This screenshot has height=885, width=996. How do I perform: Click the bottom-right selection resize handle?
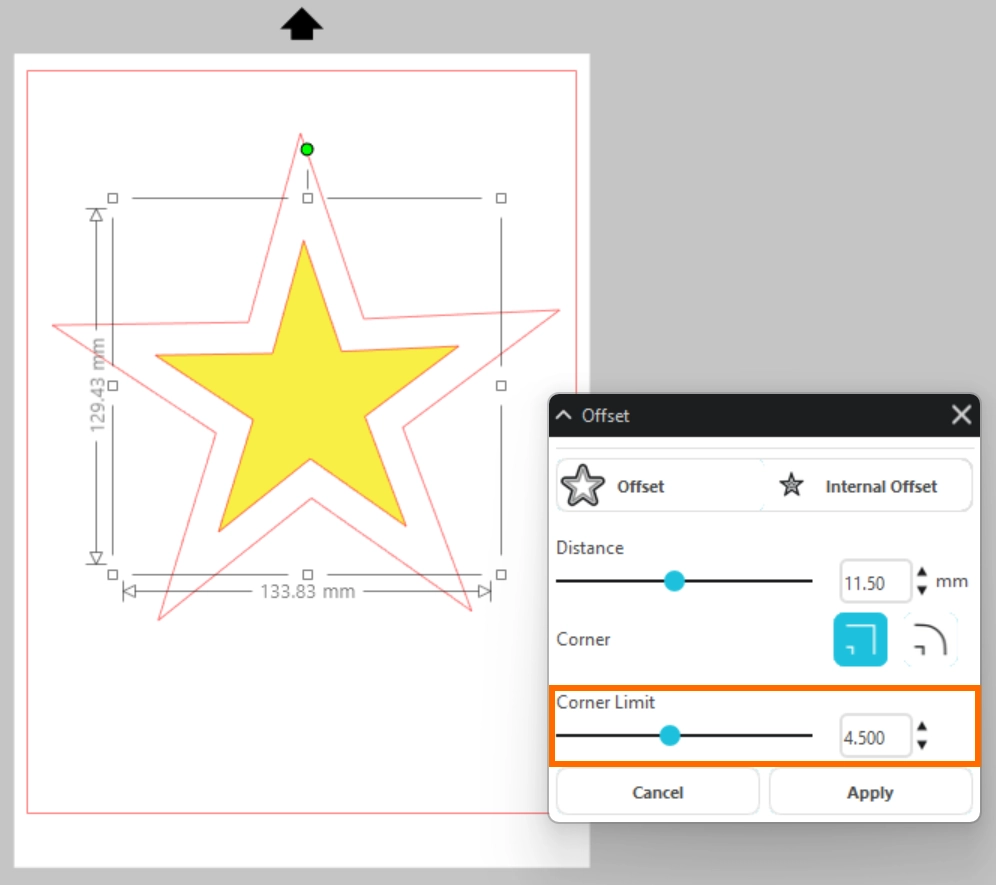(501, 574)
